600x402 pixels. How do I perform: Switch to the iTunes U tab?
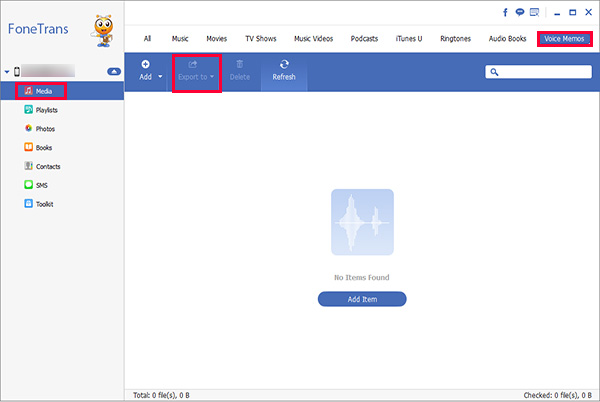coord(409,39)
